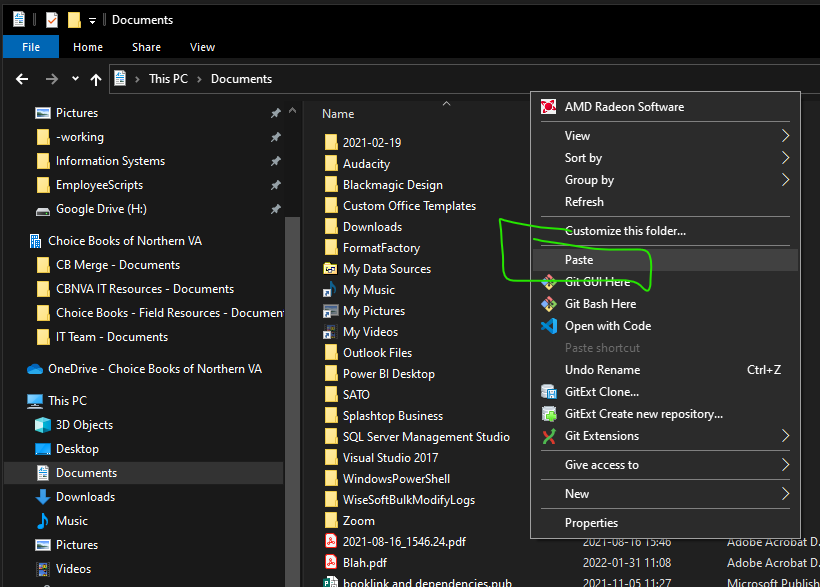The height and width of the screenshot is (587, 820).
Task: Click GitExt Create new repository icon
Action: [549, 414]
